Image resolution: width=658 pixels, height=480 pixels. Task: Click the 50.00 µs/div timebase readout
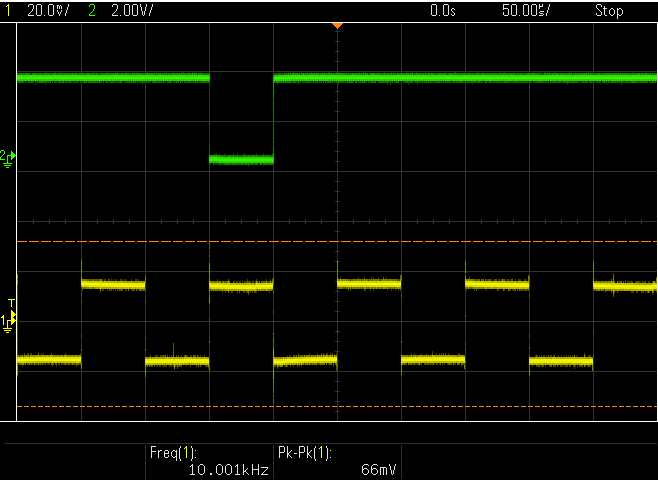526,10
